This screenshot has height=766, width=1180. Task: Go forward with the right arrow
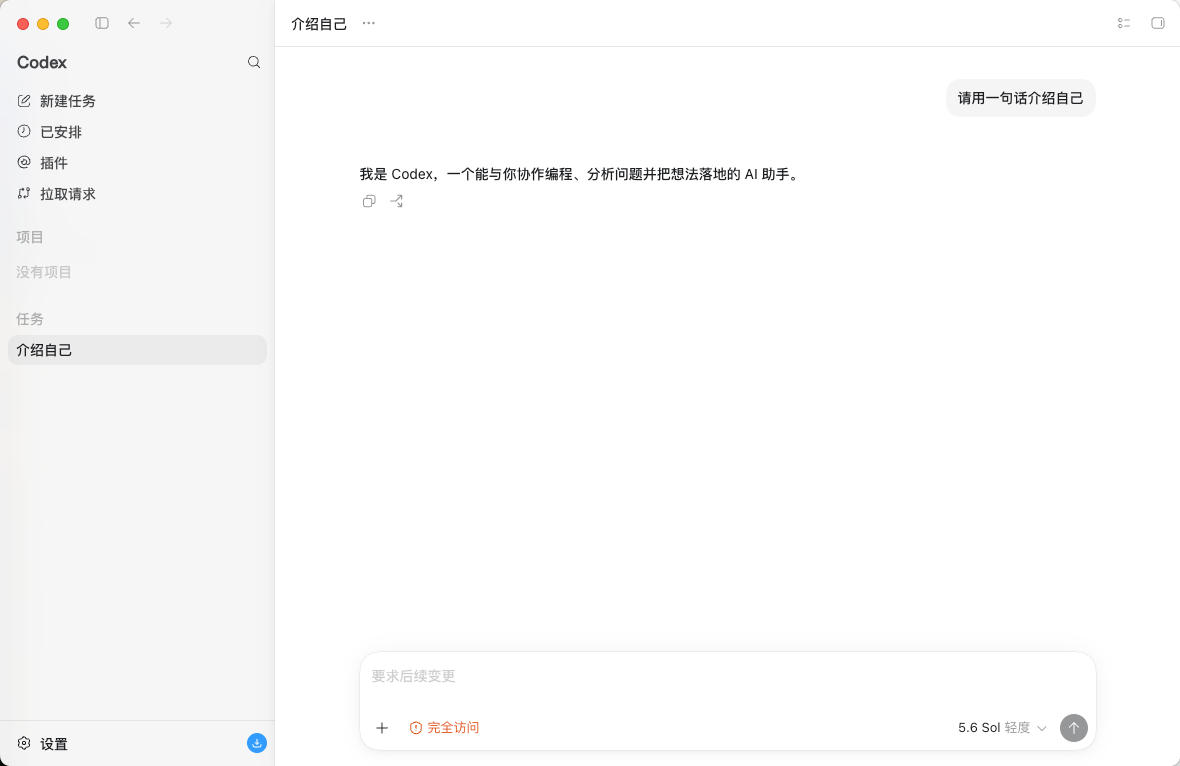166,23
